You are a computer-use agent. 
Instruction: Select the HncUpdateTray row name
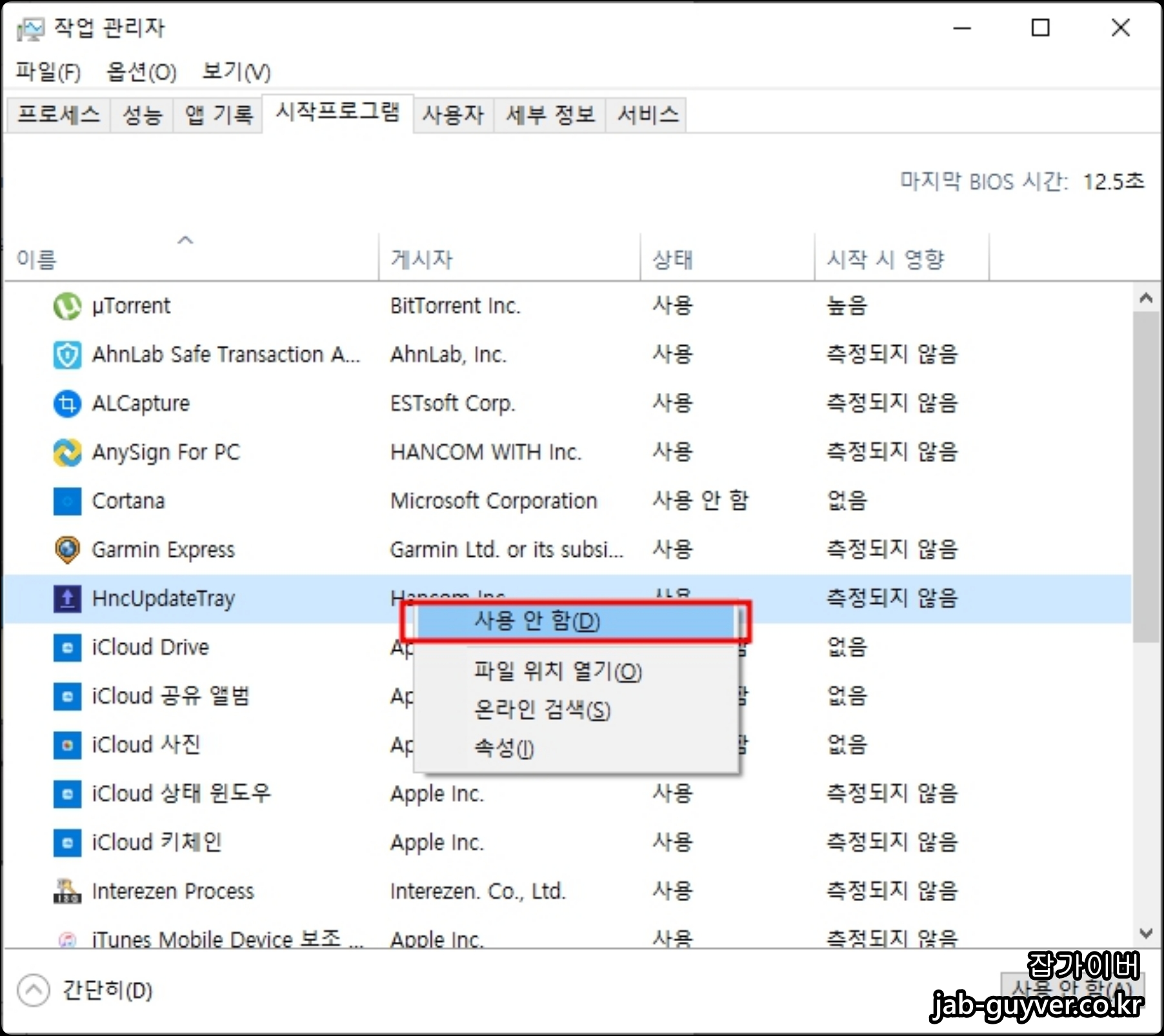[163, 599]
